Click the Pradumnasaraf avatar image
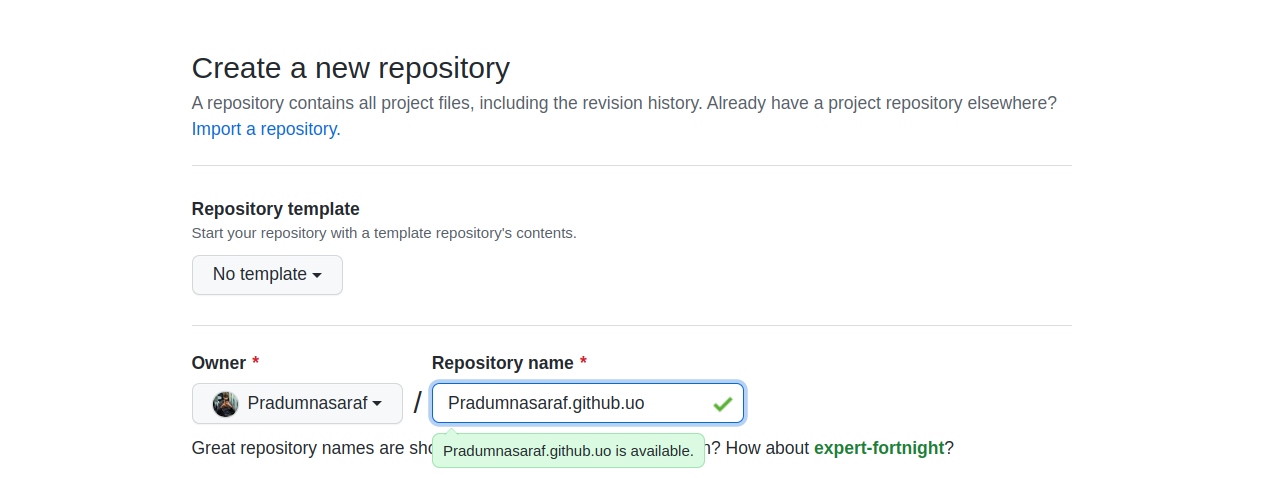This screenshot has width=1264, height=478. [x=226, y=404]
